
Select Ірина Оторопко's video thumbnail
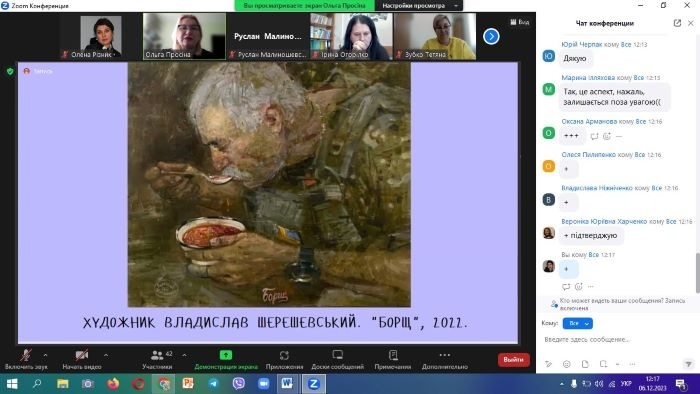[x=351, y=37]
